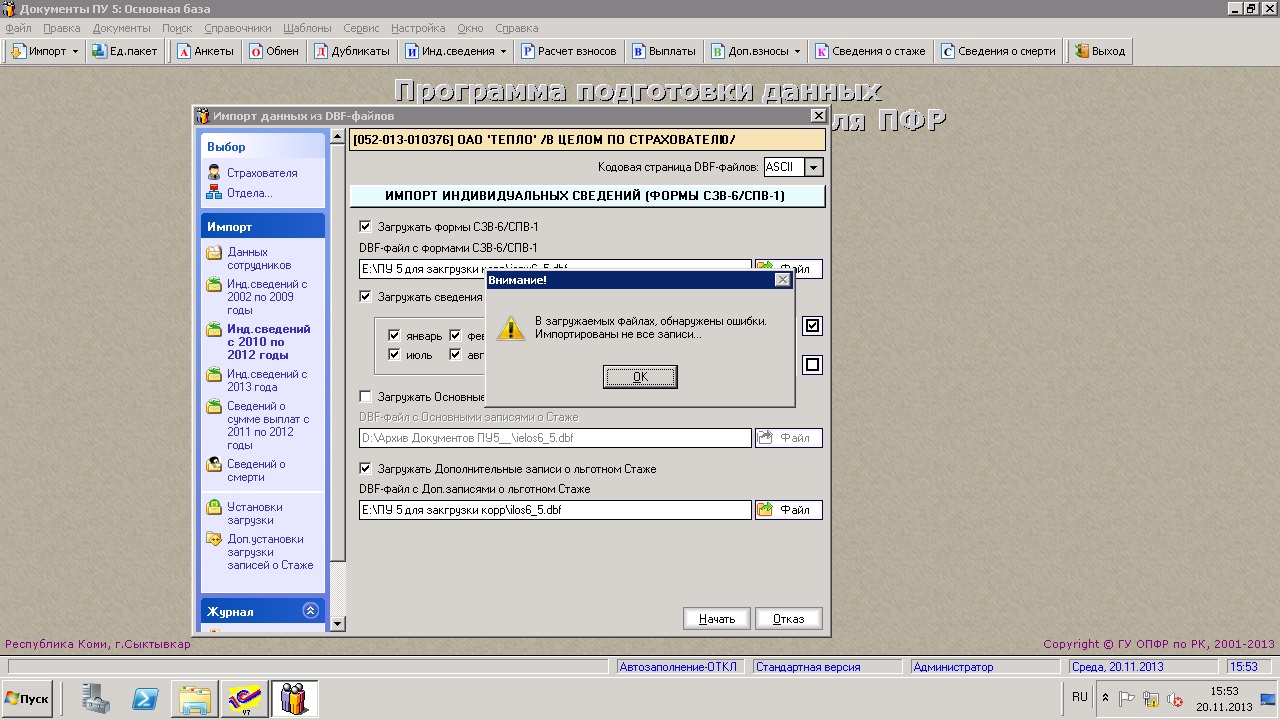Screen dimensions: 1280x720
Task: Click the Расчет взносов toolbar icon
Action: 570,51
